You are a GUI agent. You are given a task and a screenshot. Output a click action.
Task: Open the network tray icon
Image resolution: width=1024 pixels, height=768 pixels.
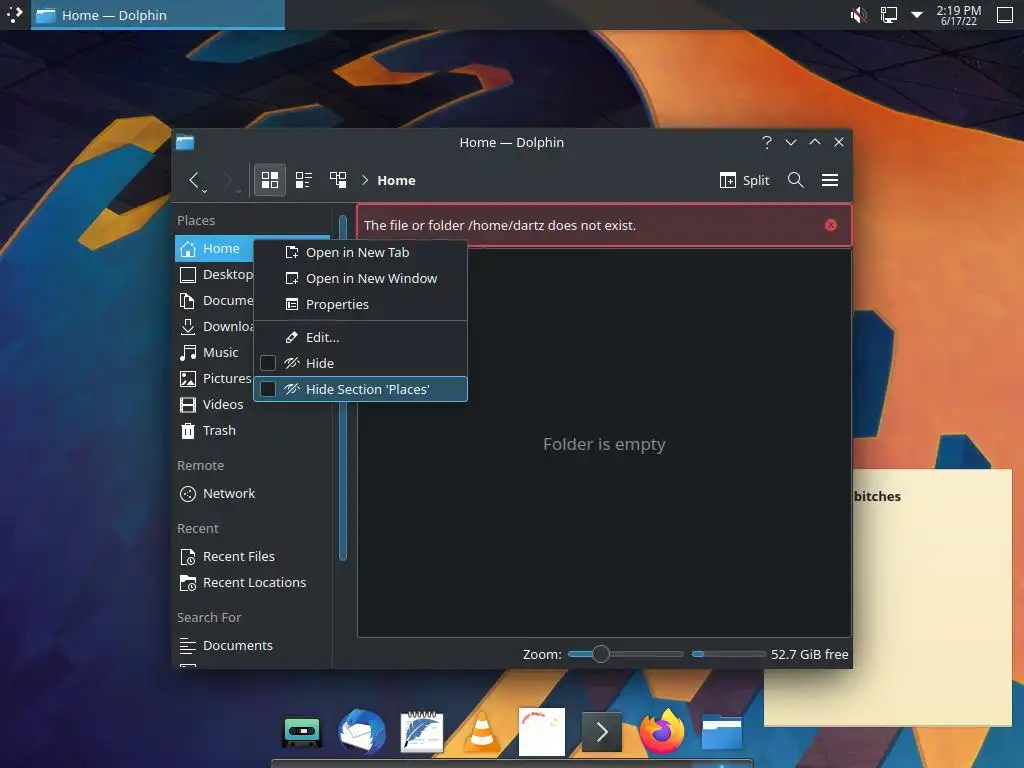coord(888,14)
